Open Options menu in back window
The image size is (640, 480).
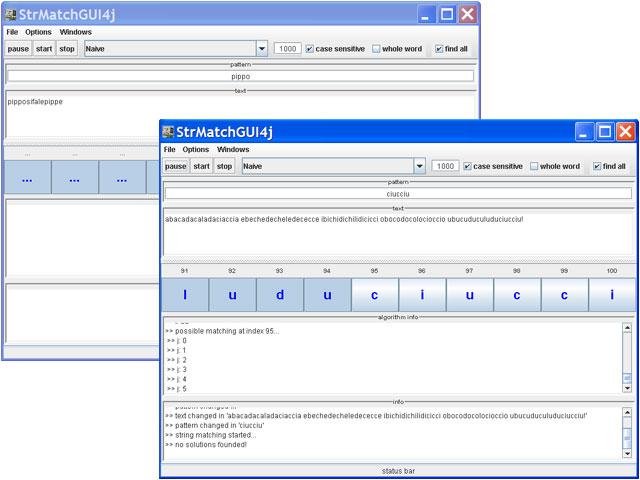38,32
